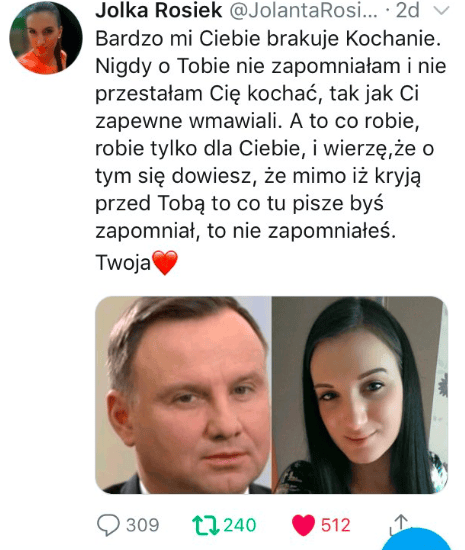465x550 pixels.
Task: Open Jolka Rosiek's round profile avatar
Action: pos(46,38)
